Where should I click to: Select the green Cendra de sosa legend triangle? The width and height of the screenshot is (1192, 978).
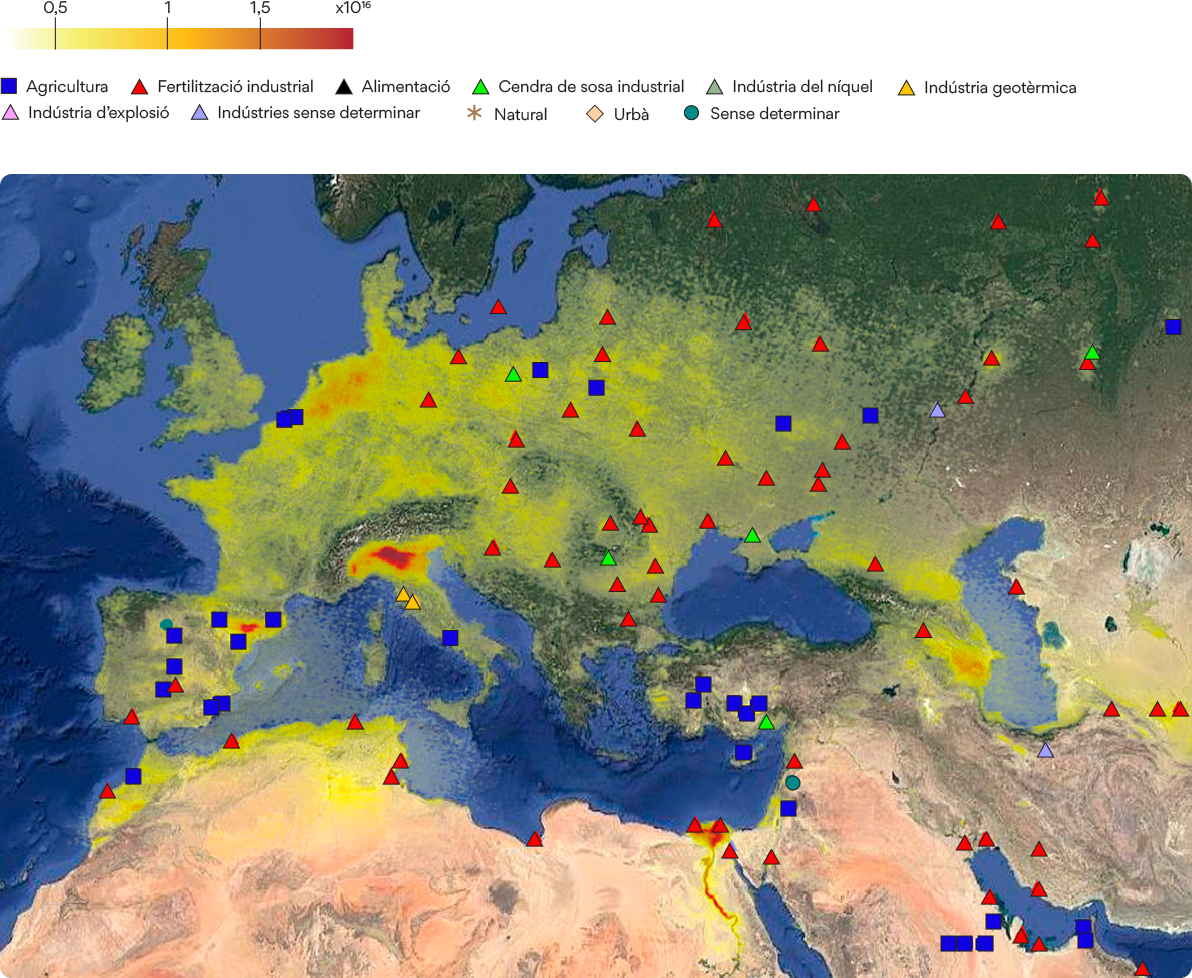(x=480, y=87)
